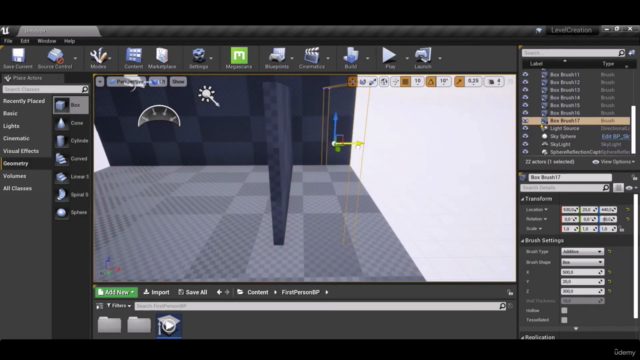Toggle rotation snapping in viewport toolbar
640x360 pixels.
point(431,82)
